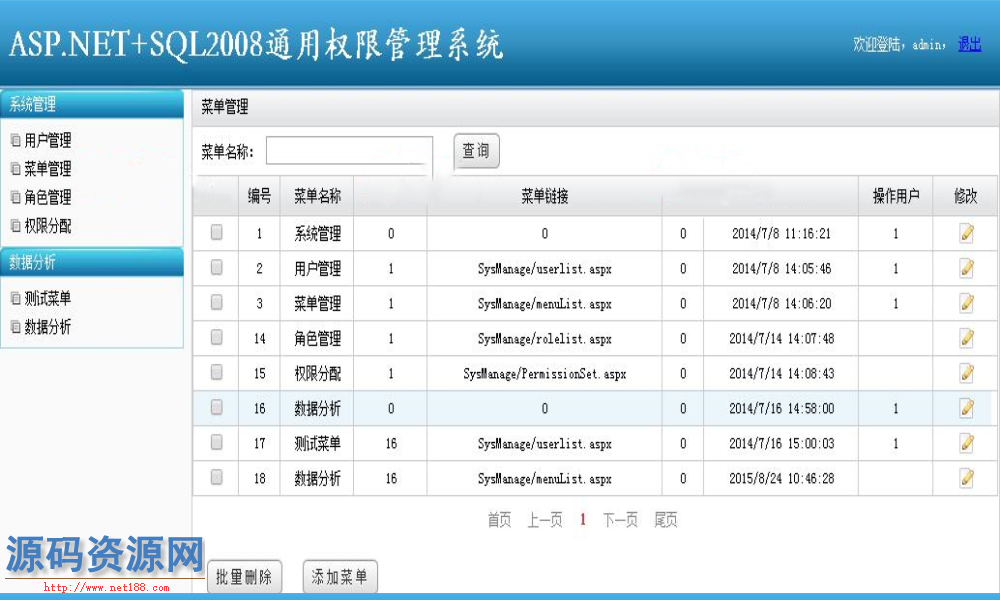Open 菜单管理 in the sidebar
This screenshot has width=1000, height=600.
coord(47,169)
